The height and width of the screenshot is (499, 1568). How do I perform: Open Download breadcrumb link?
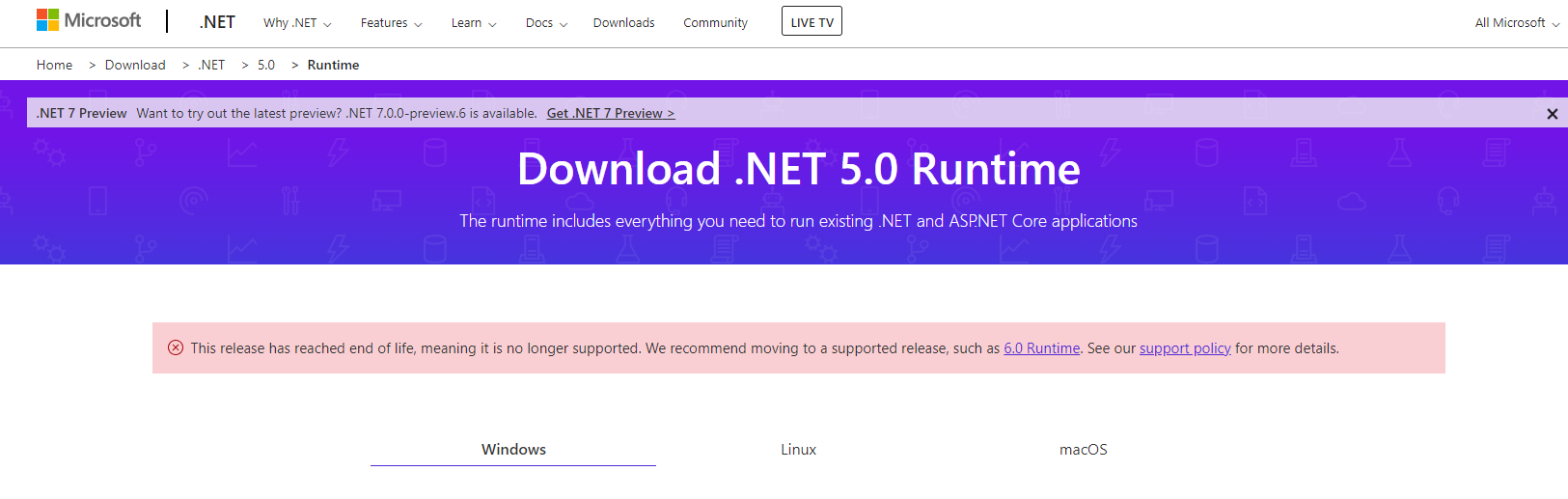135,65
